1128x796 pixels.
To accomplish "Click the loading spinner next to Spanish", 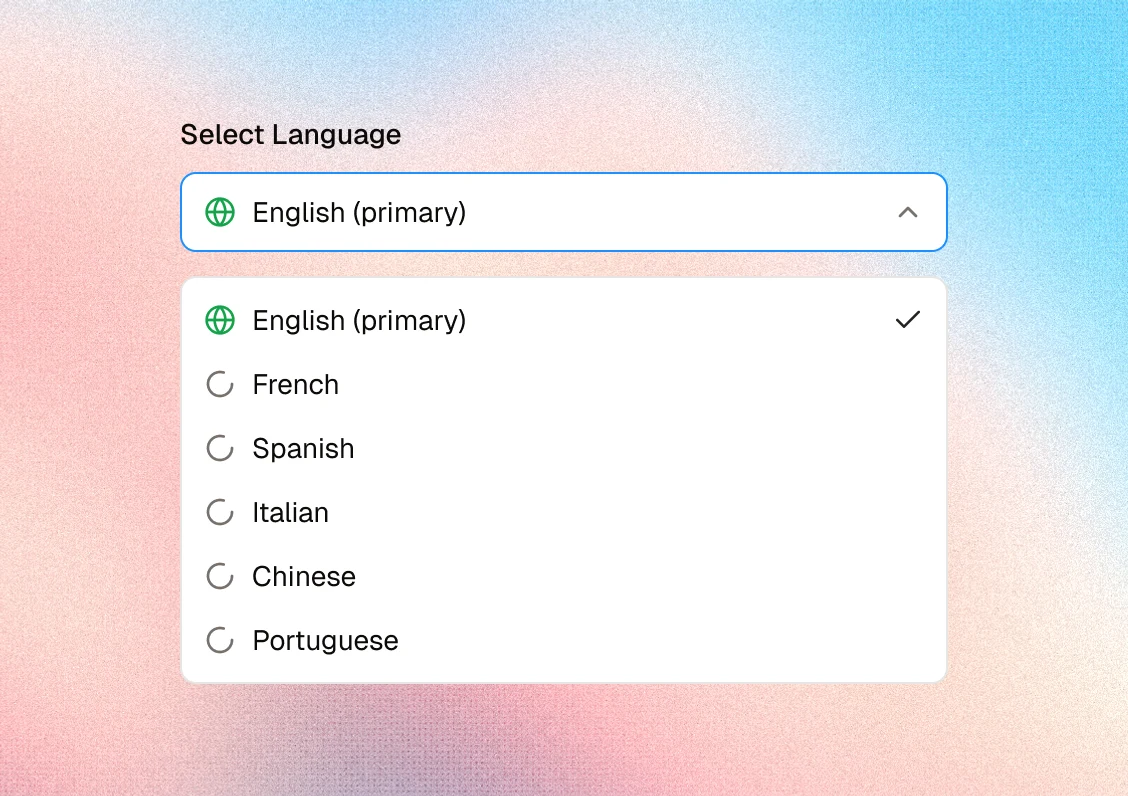I will point(220,448).
